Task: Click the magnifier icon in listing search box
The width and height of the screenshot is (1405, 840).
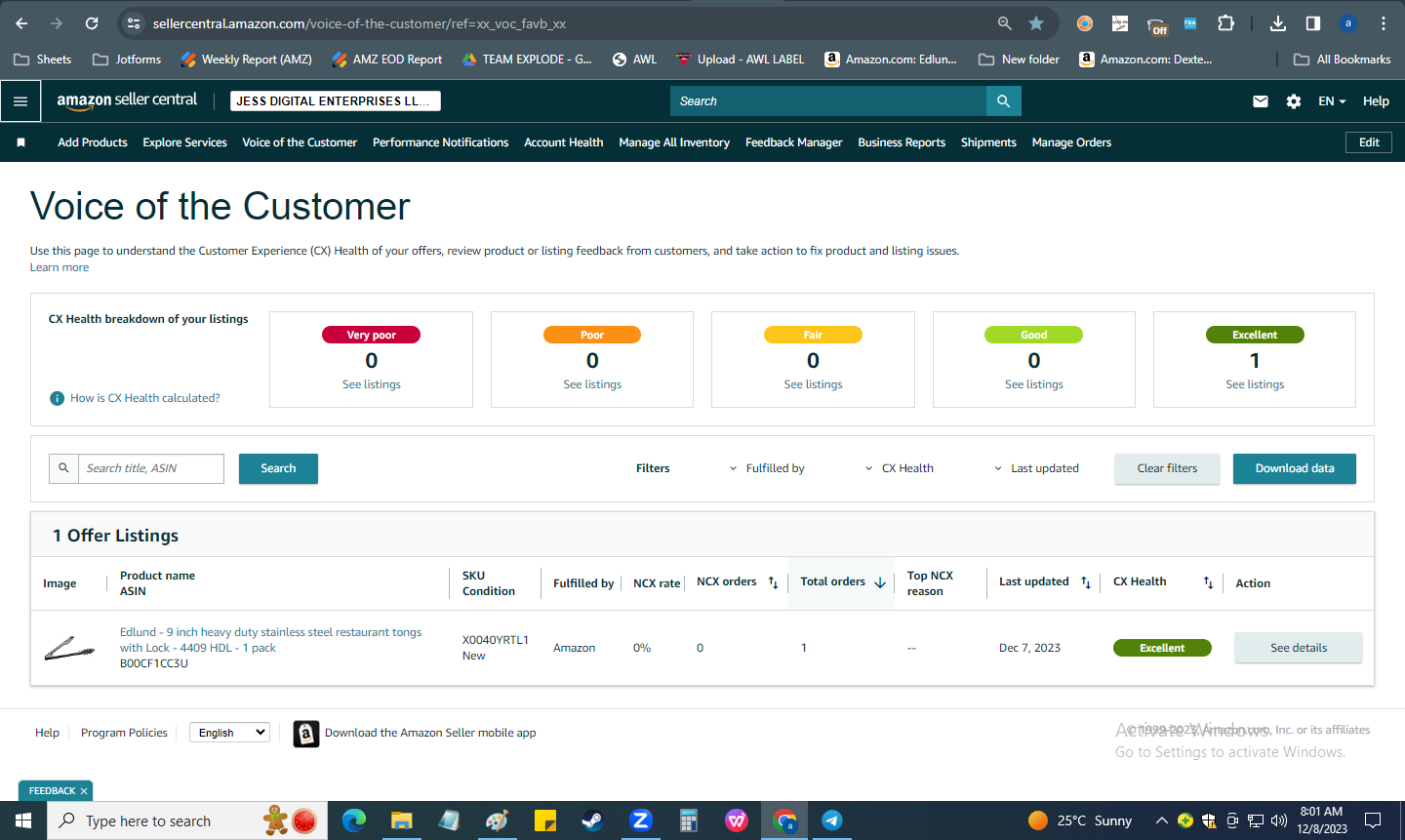Action: 63,468
